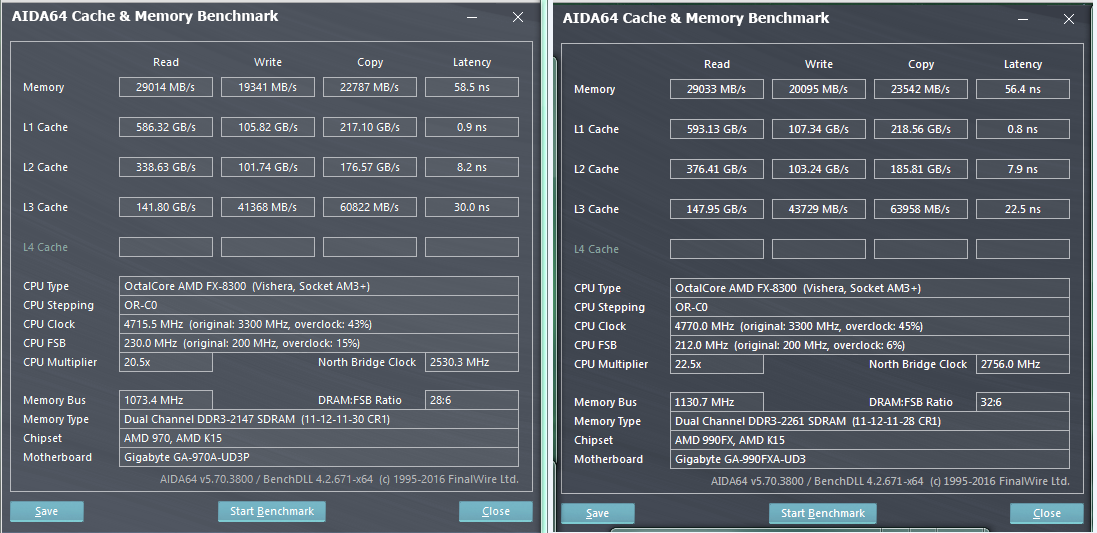
Task: Click CPU Multiplier value 22.5x
Action: coord(717,364)
